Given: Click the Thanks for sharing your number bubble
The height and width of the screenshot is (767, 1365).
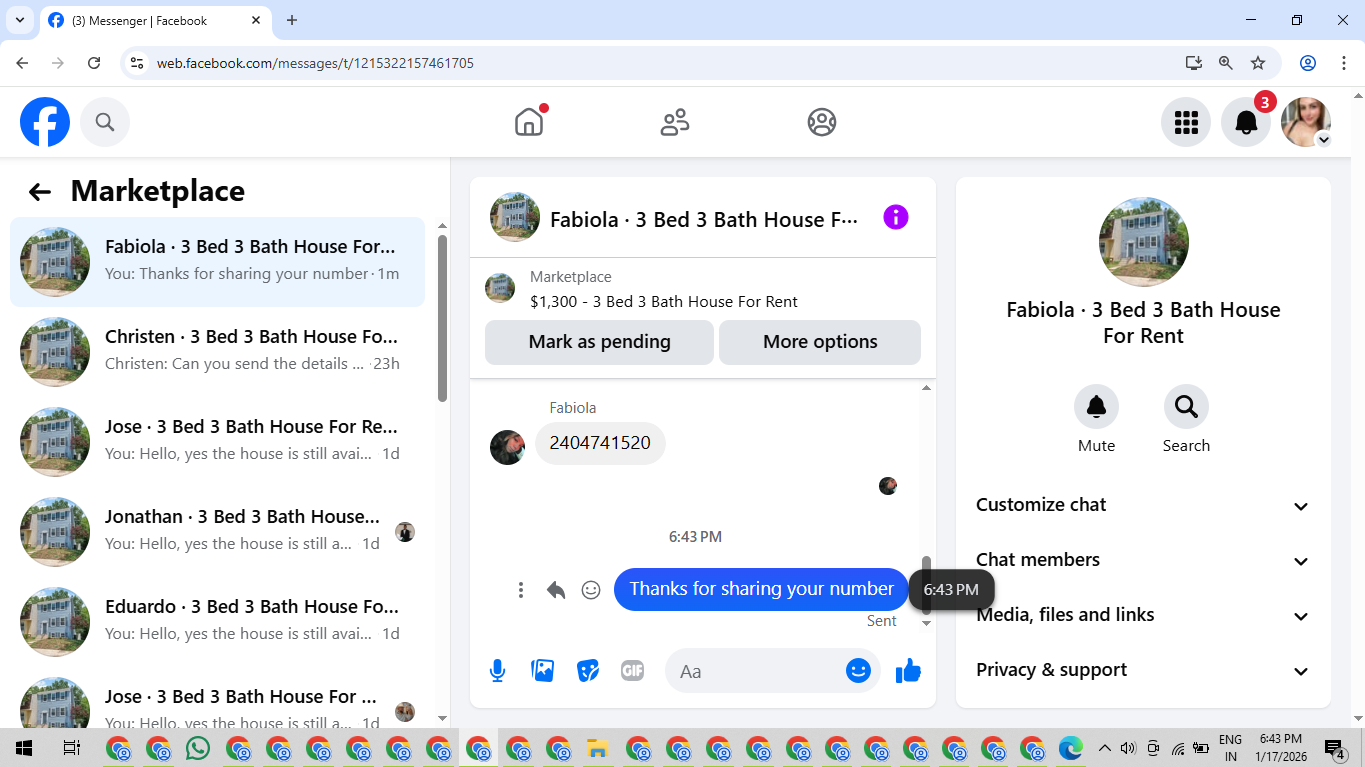Looking at the screenshot, I should click(x=761, y=589).
